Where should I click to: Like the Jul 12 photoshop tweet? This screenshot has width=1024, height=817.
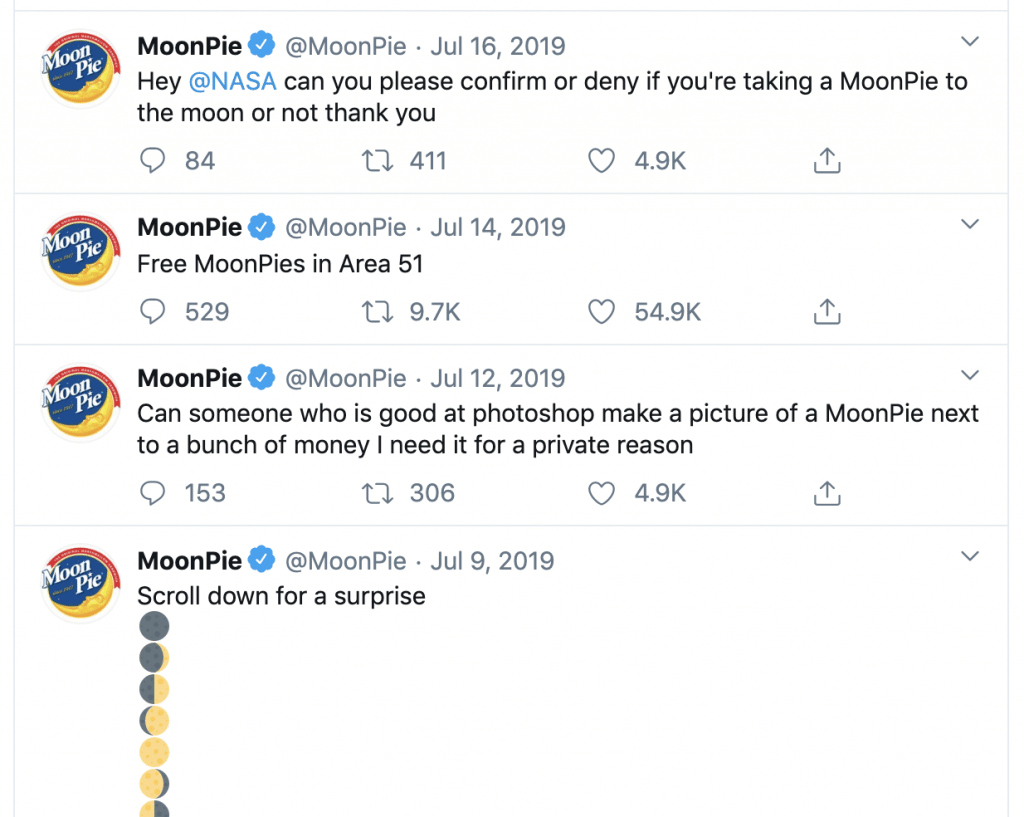[x=601, y=494]
